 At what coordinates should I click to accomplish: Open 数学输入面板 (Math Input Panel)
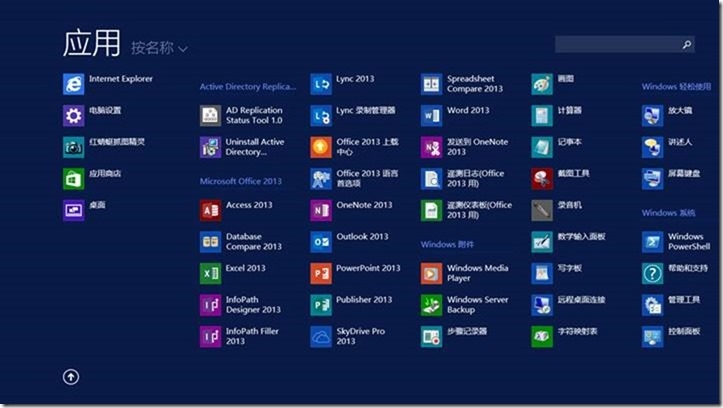[569, 242]
